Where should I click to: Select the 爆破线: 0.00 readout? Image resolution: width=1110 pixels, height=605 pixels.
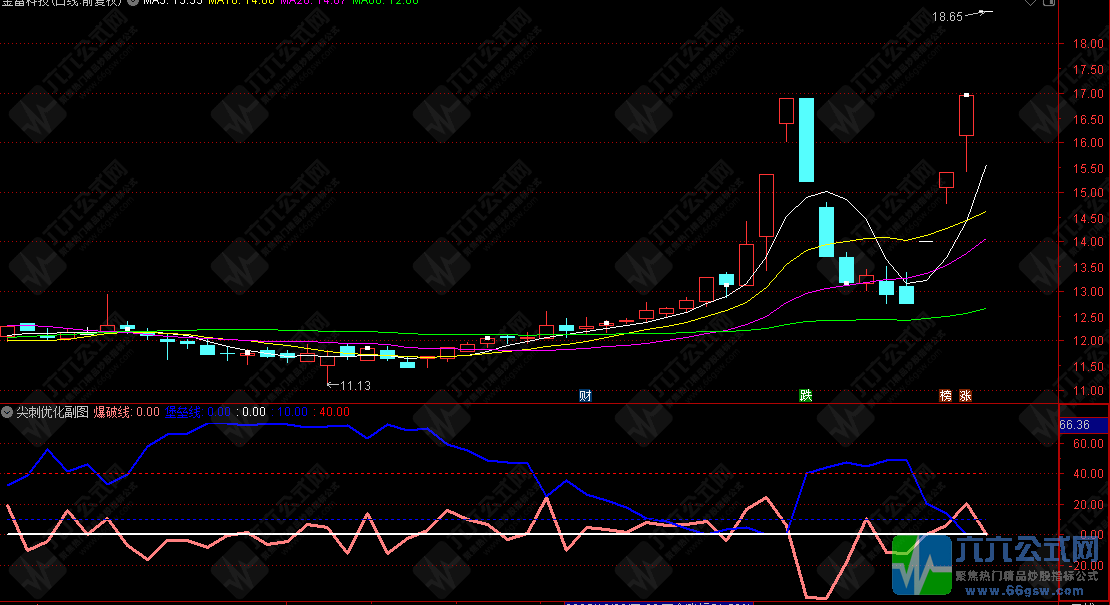[x=127, y=412]
